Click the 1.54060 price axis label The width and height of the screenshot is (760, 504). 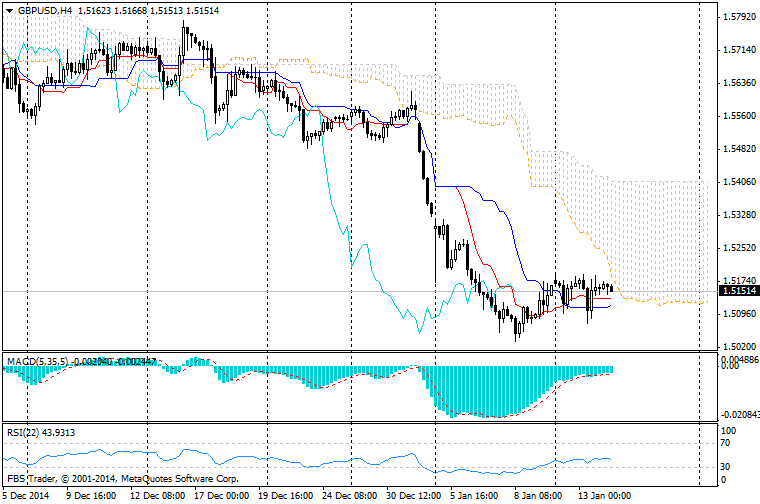739,182
